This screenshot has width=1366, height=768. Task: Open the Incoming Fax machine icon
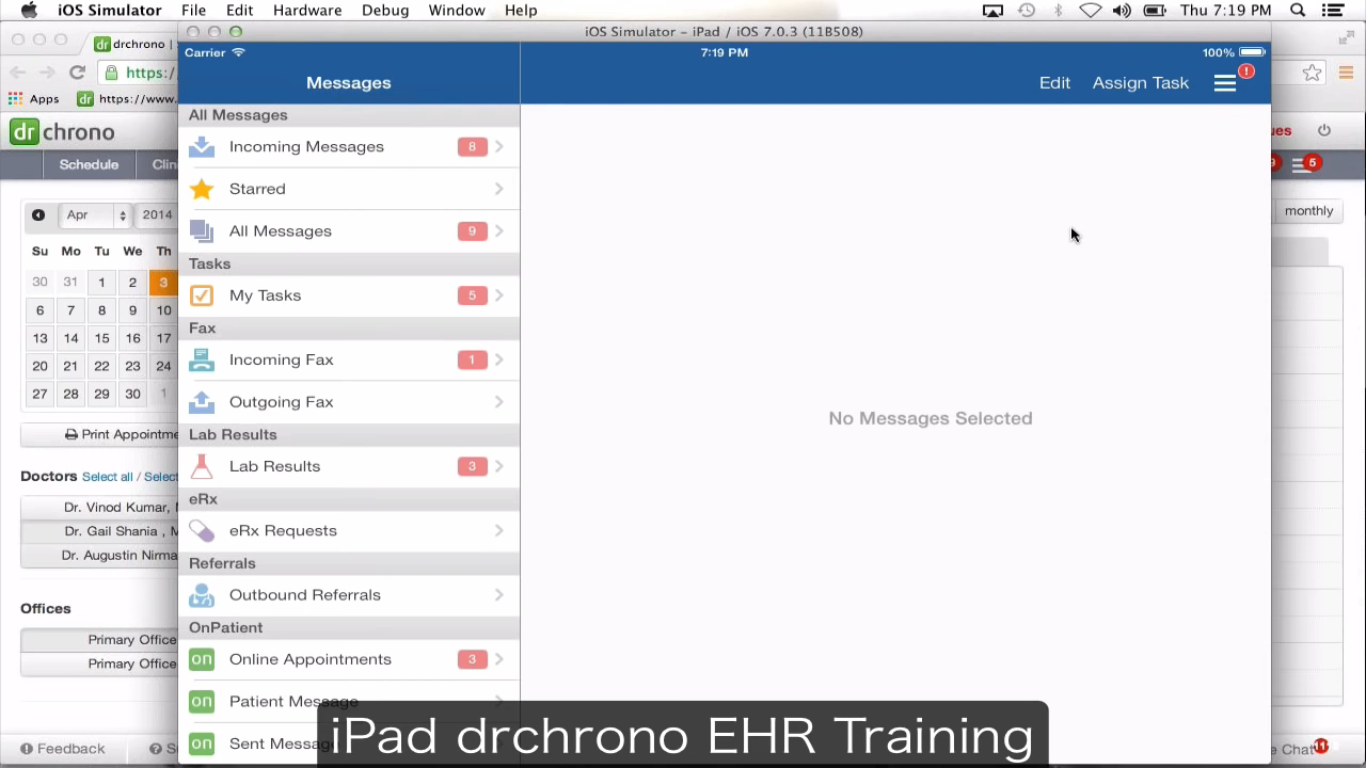coord(202,360)
